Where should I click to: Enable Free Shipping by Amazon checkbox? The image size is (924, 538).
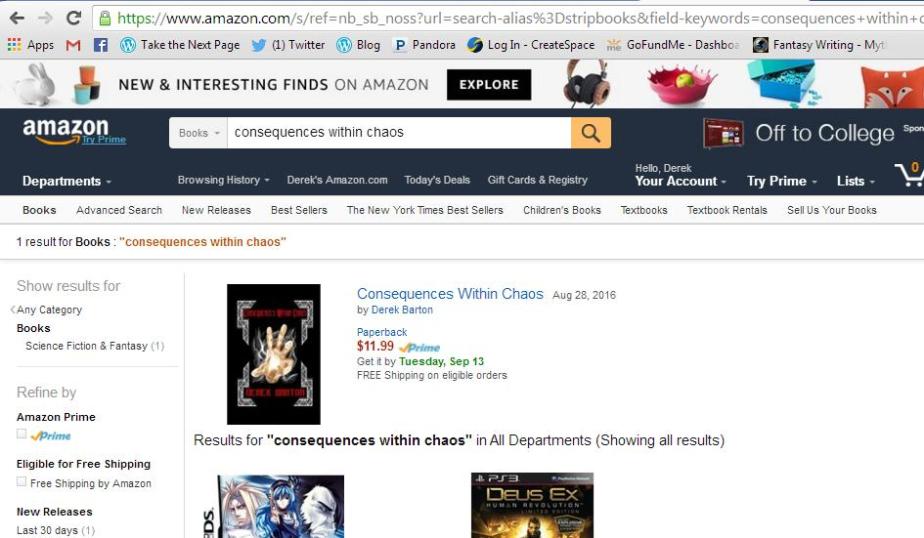tap(22, 482)
